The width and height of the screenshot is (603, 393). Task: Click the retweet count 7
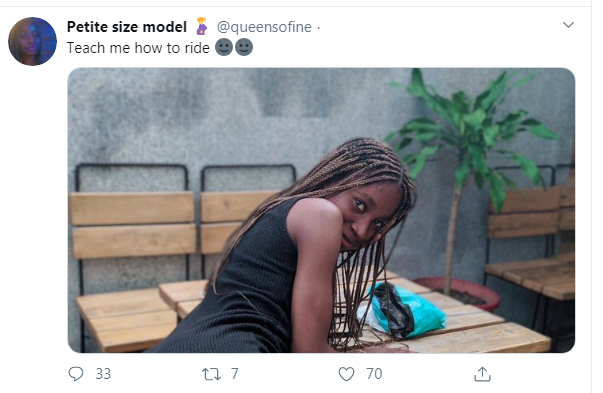[235, 374]
